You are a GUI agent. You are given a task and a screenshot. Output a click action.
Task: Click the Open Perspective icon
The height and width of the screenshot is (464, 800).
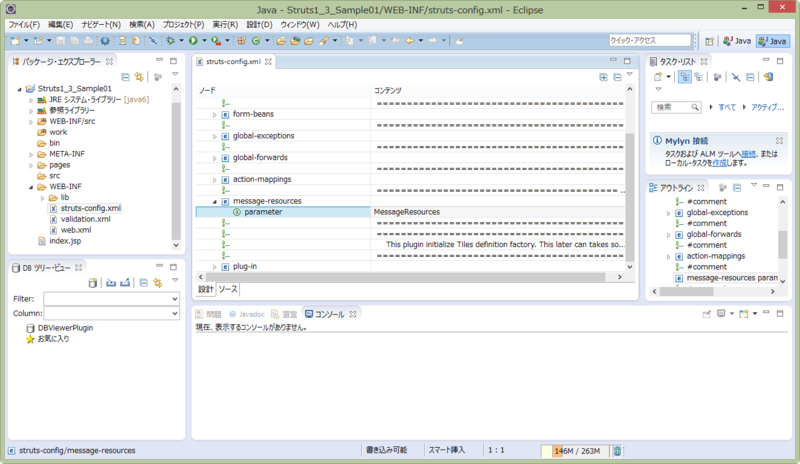pos(709,41)
